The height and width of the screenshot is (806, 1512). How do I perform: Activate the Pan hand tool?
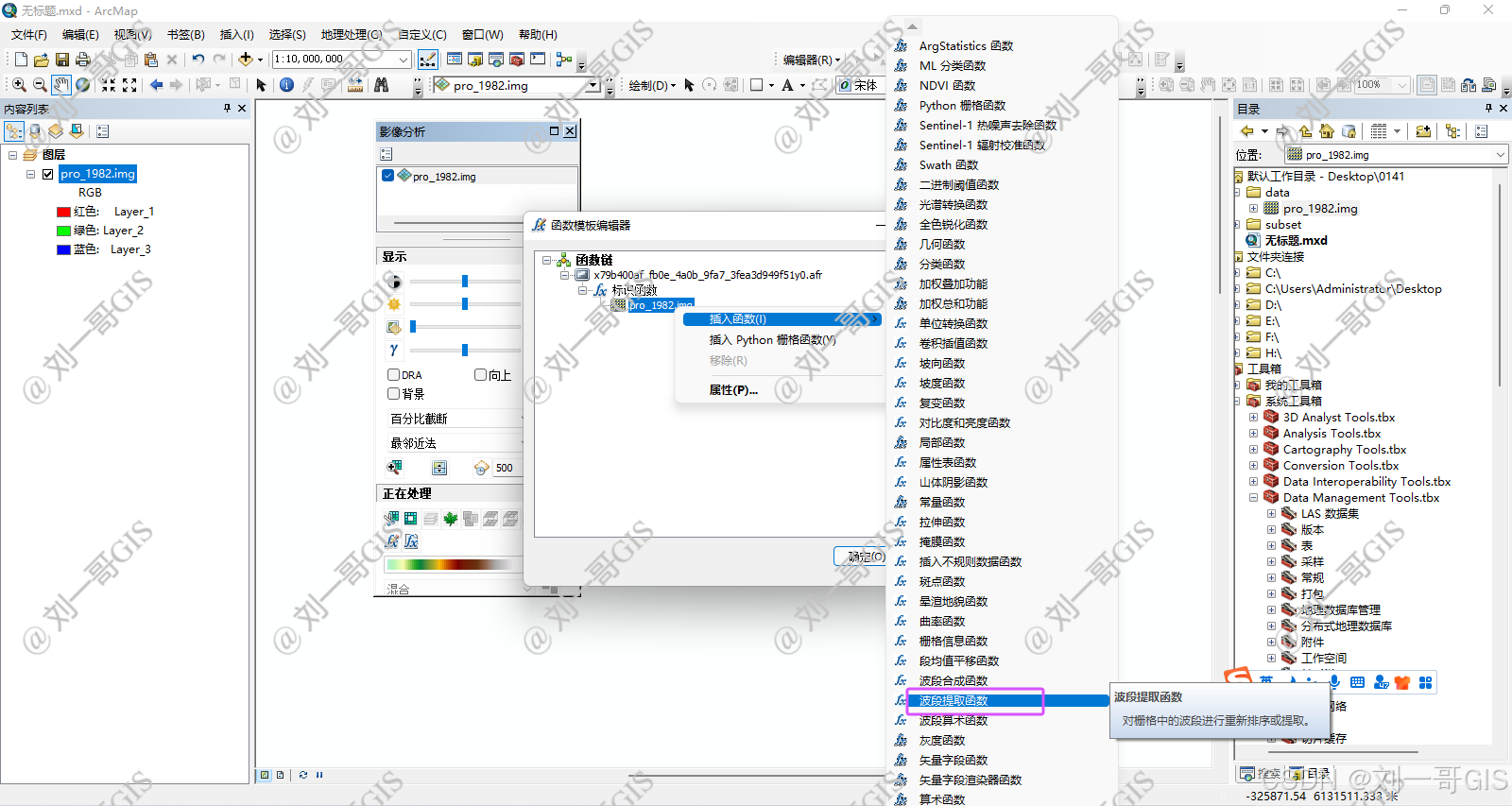[x=61, y=85]
